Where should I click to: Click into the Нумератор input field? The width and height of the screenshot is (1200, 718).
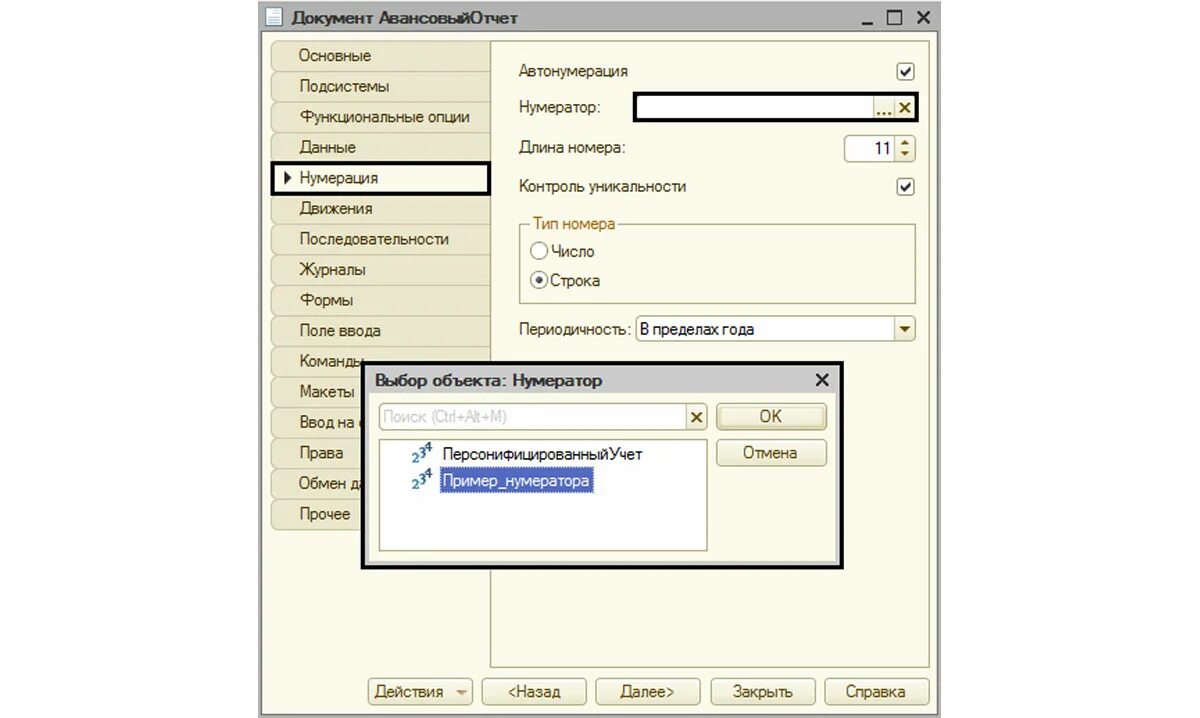pyautogui.click(x=755, y=107)
